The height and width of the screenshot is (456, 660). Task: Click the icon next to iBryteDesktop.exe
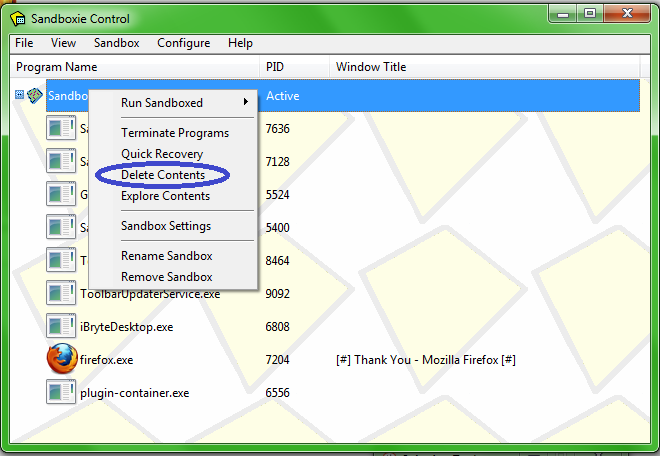(61, 325)
